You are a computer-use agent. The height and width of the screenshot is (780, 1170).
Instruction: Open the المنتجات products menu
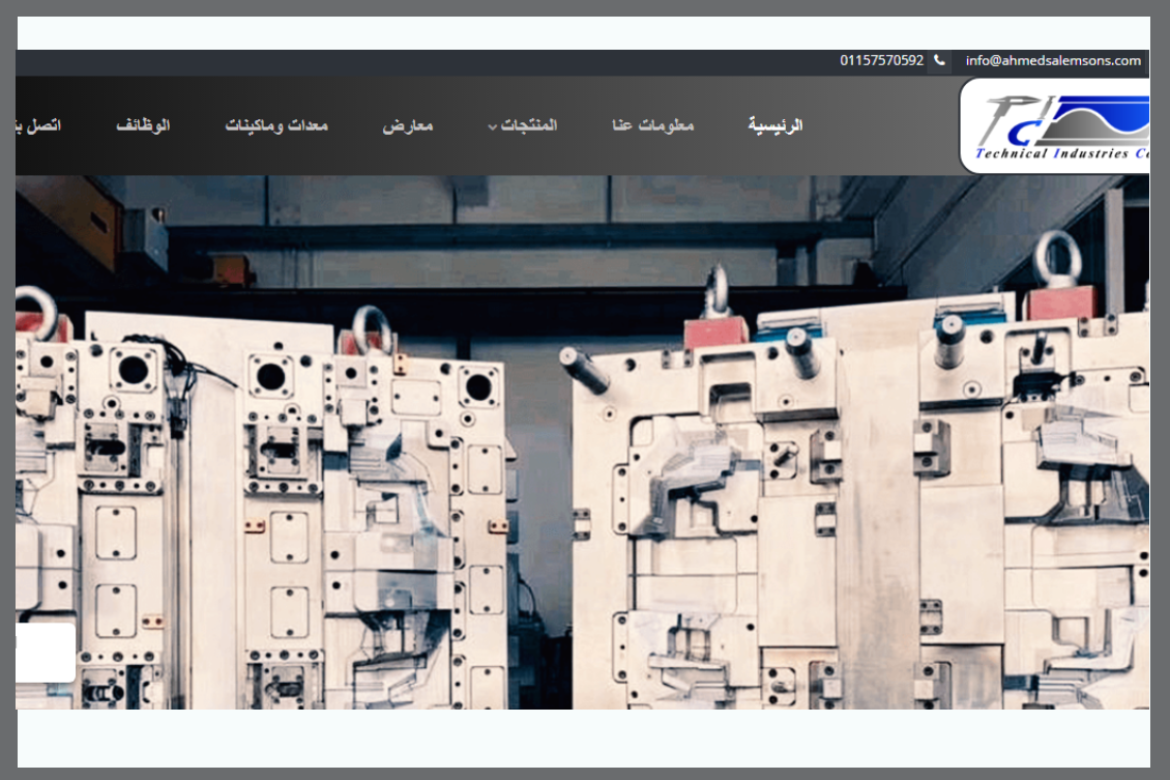529,126
